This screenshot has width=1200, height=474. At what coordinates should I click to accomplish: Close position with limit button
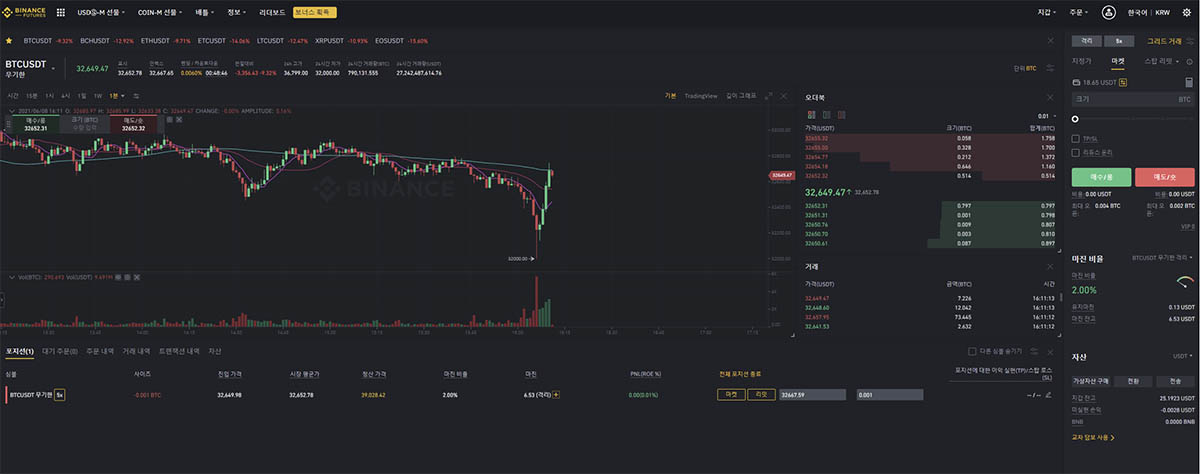tap(761, 395)
